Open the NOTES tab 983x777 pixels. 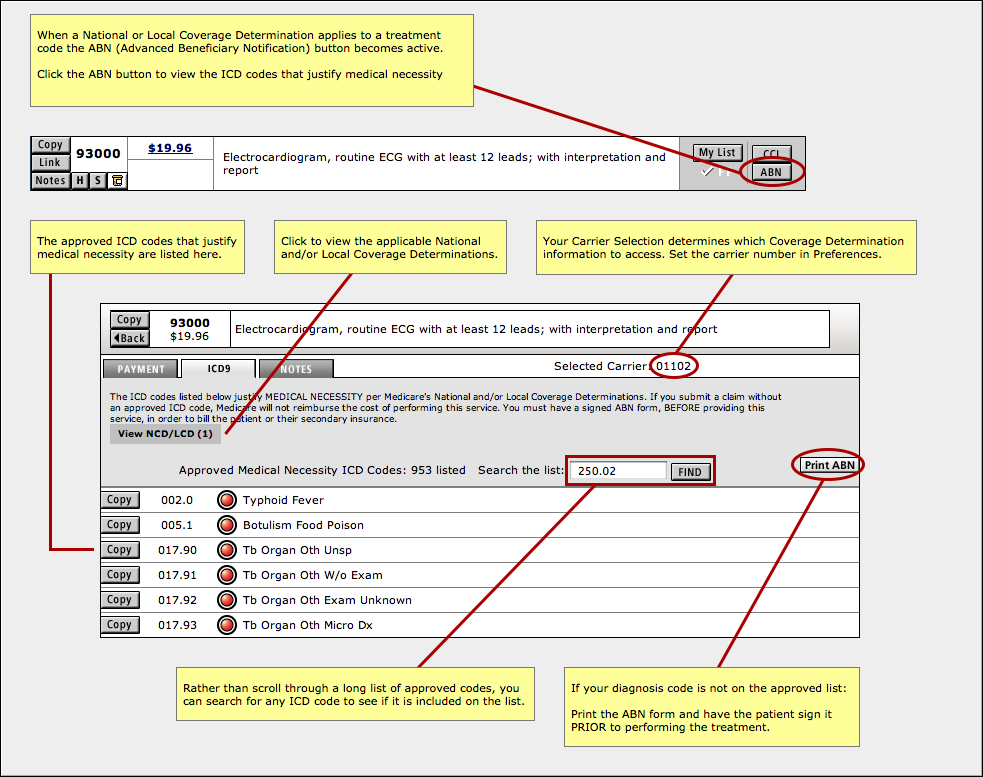tap(296, 369)
